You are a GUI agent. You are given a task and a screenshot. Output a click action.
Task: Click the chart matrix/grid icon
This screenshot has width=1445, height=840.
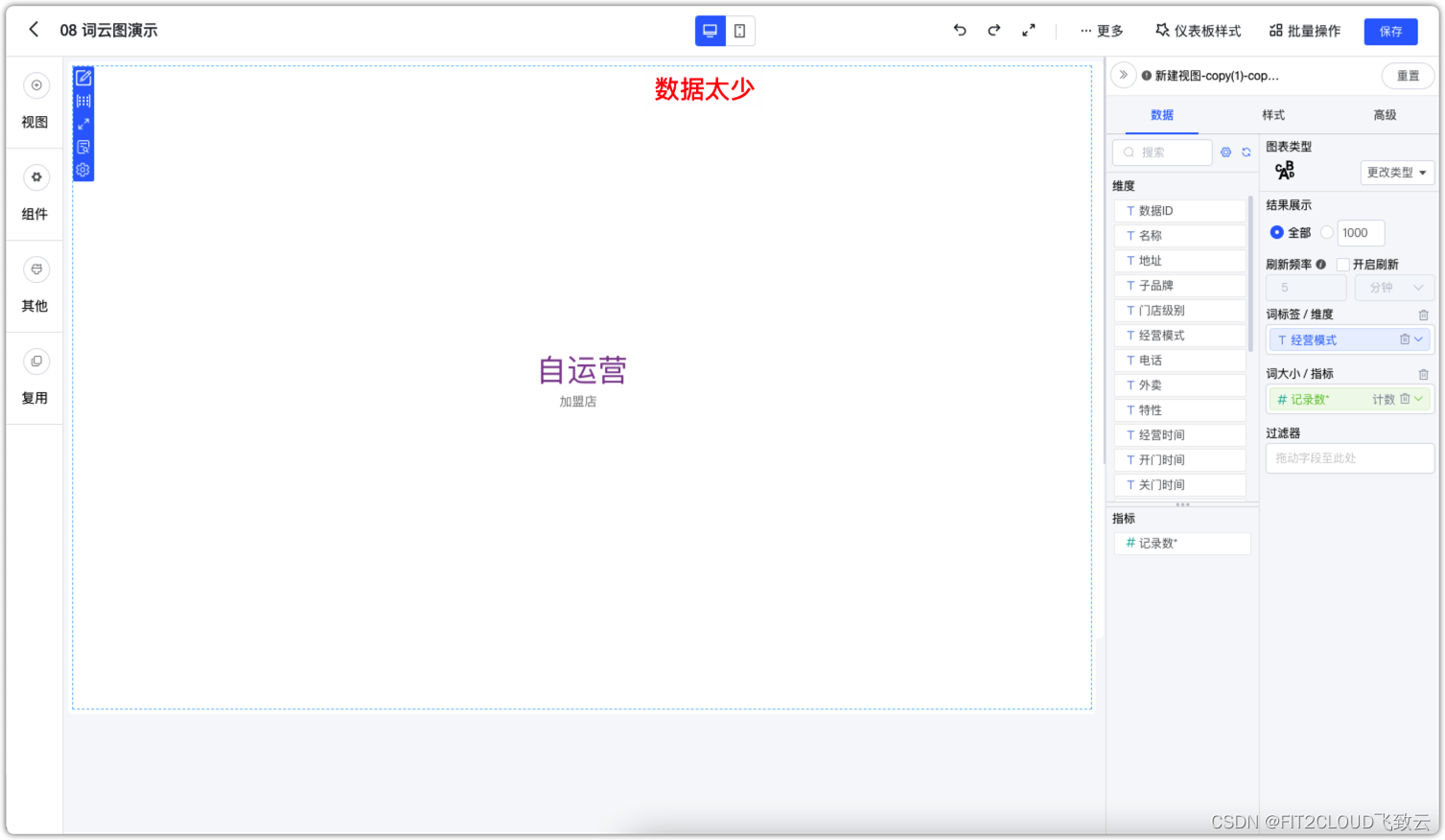(83, 101)
